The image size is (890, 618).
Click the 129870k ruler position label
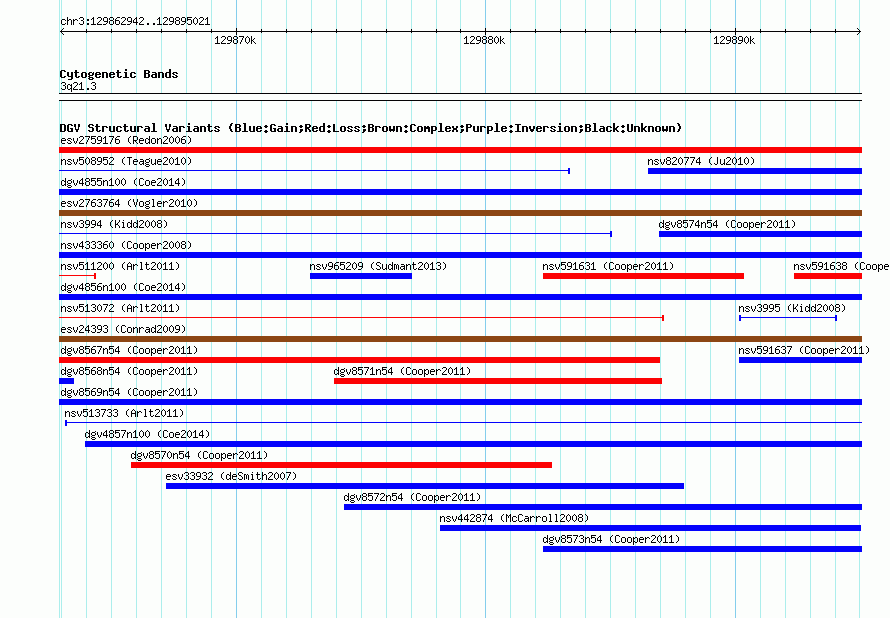tap(235, 40)
